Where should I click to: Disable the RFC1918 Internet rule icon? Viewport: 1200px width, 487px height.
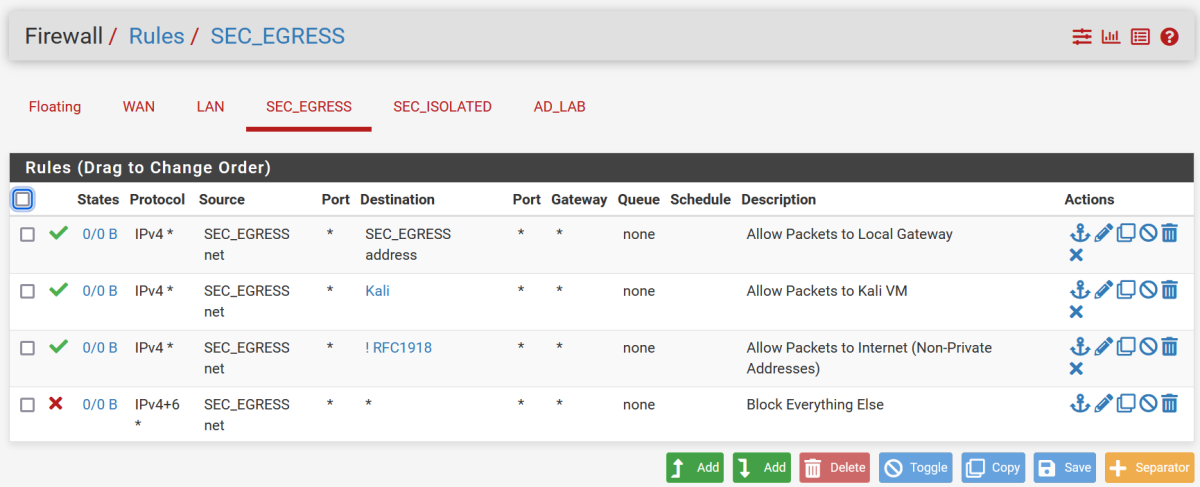(1148, 347)
